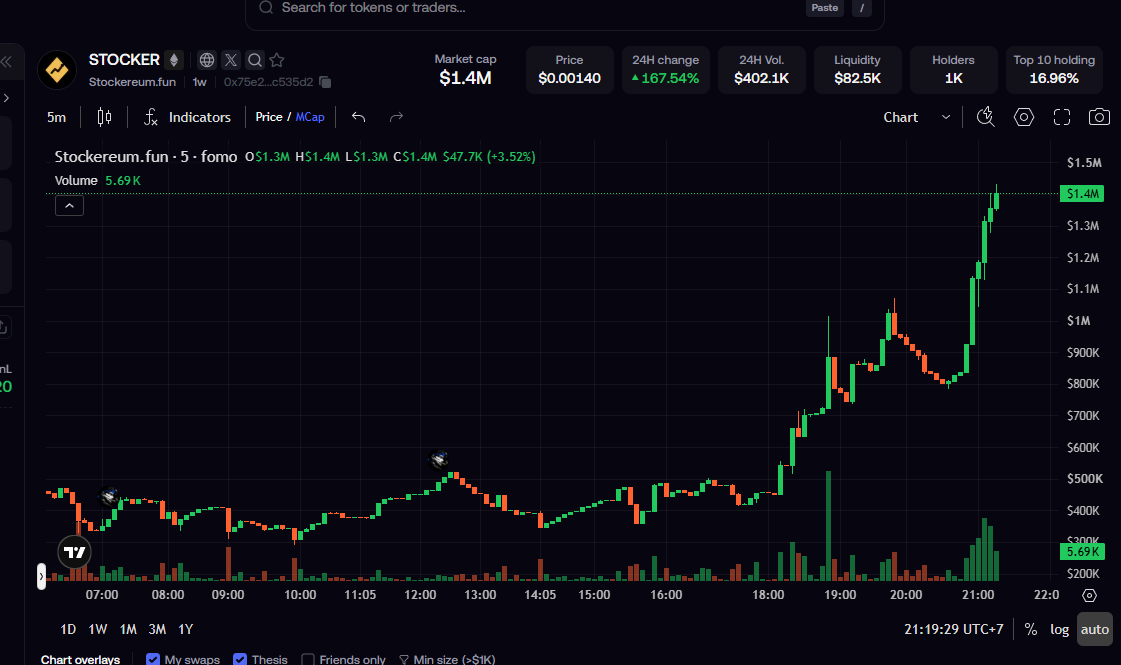Switch the chart to Price mode
Viewport: 1121px width, 665px height.
click(x=269, y=117)
